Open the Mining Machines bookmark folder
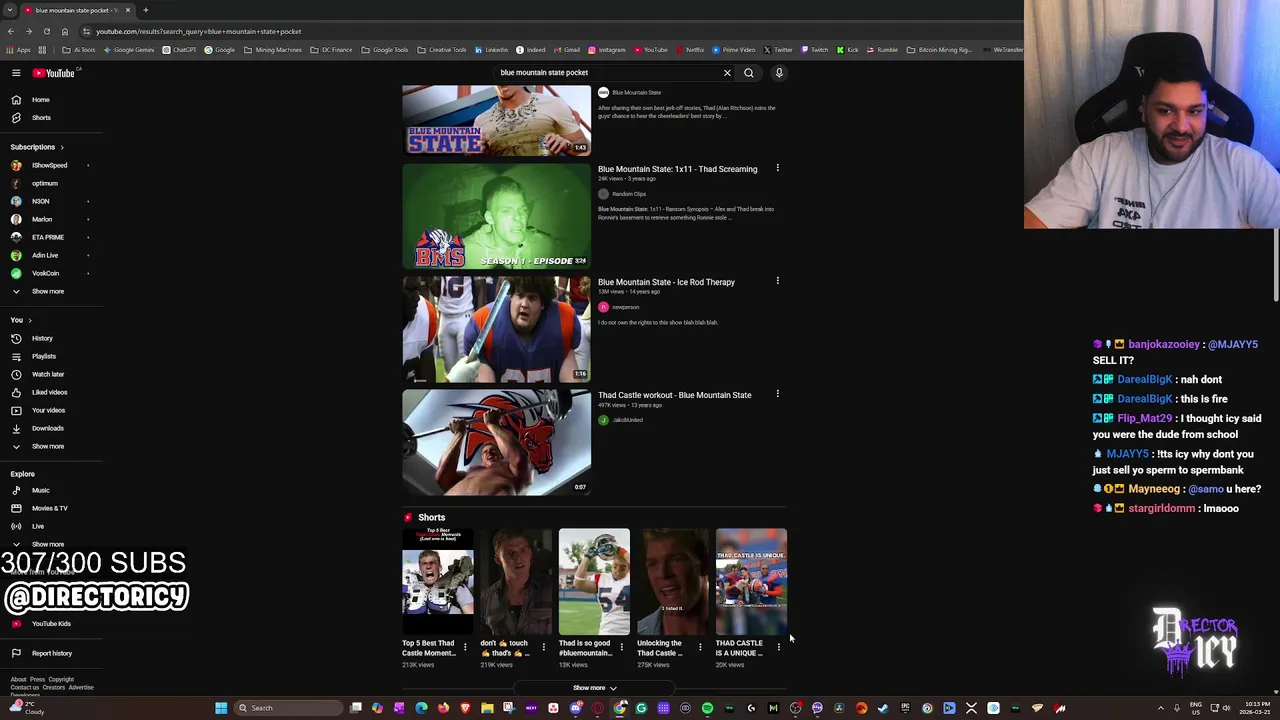This screenshot has width=1280, height=720. click(x=273, y=50)
